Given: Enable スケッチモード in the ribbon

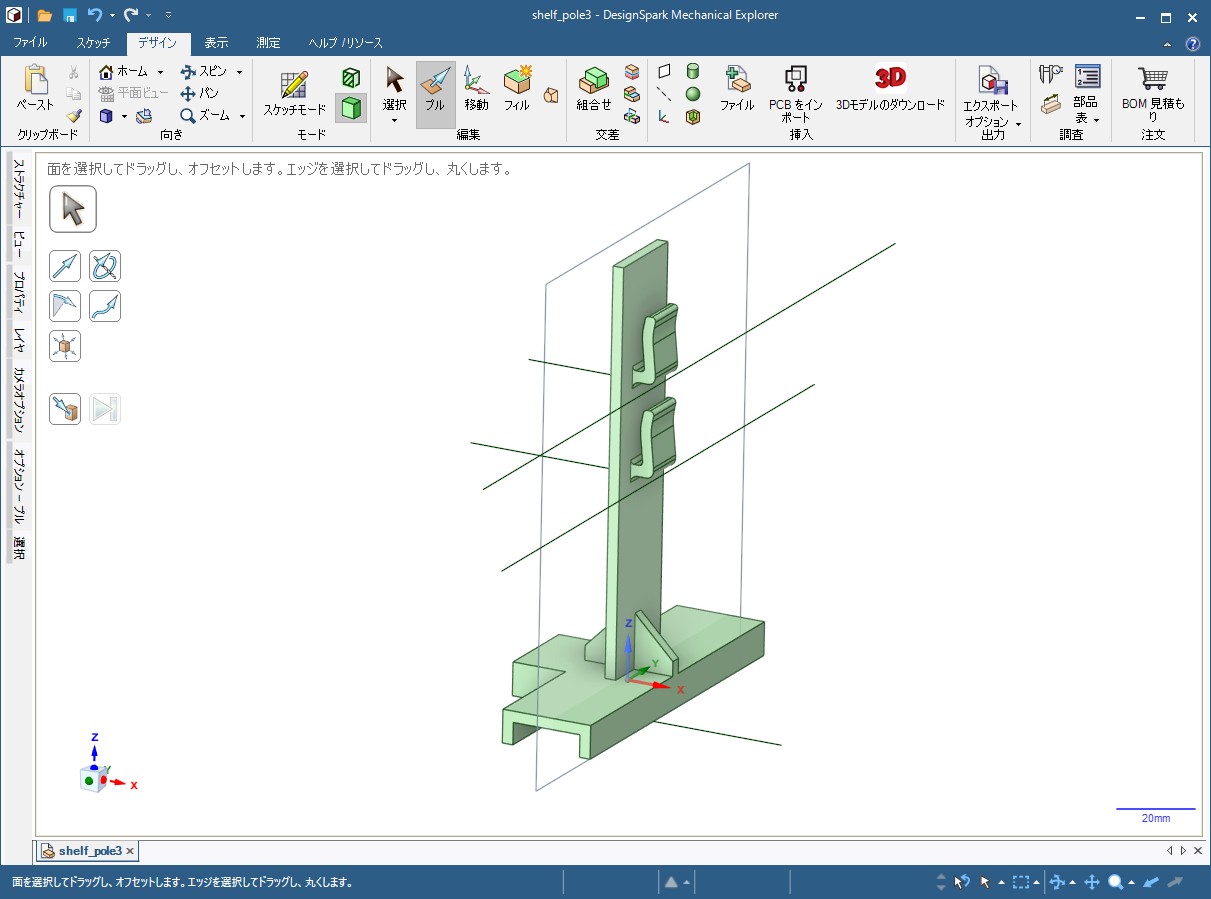Looking at the screenshot, I should (292, 90).
